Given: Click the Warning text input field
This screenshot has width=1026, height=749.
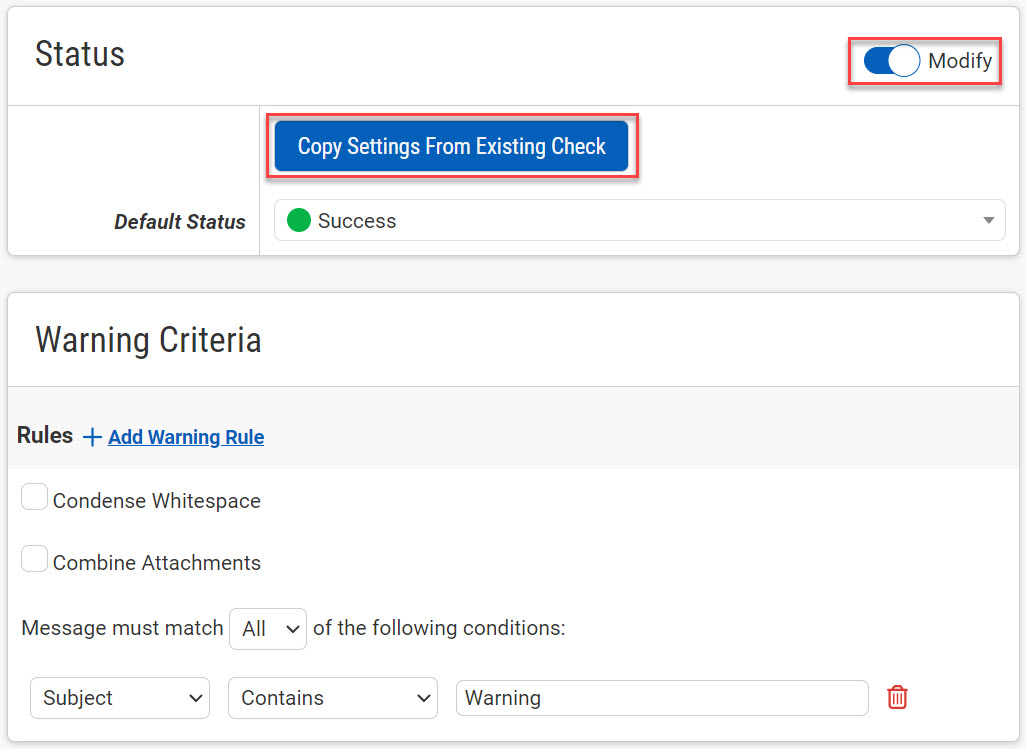Looking at the screenshot, I should pos(661,698).
